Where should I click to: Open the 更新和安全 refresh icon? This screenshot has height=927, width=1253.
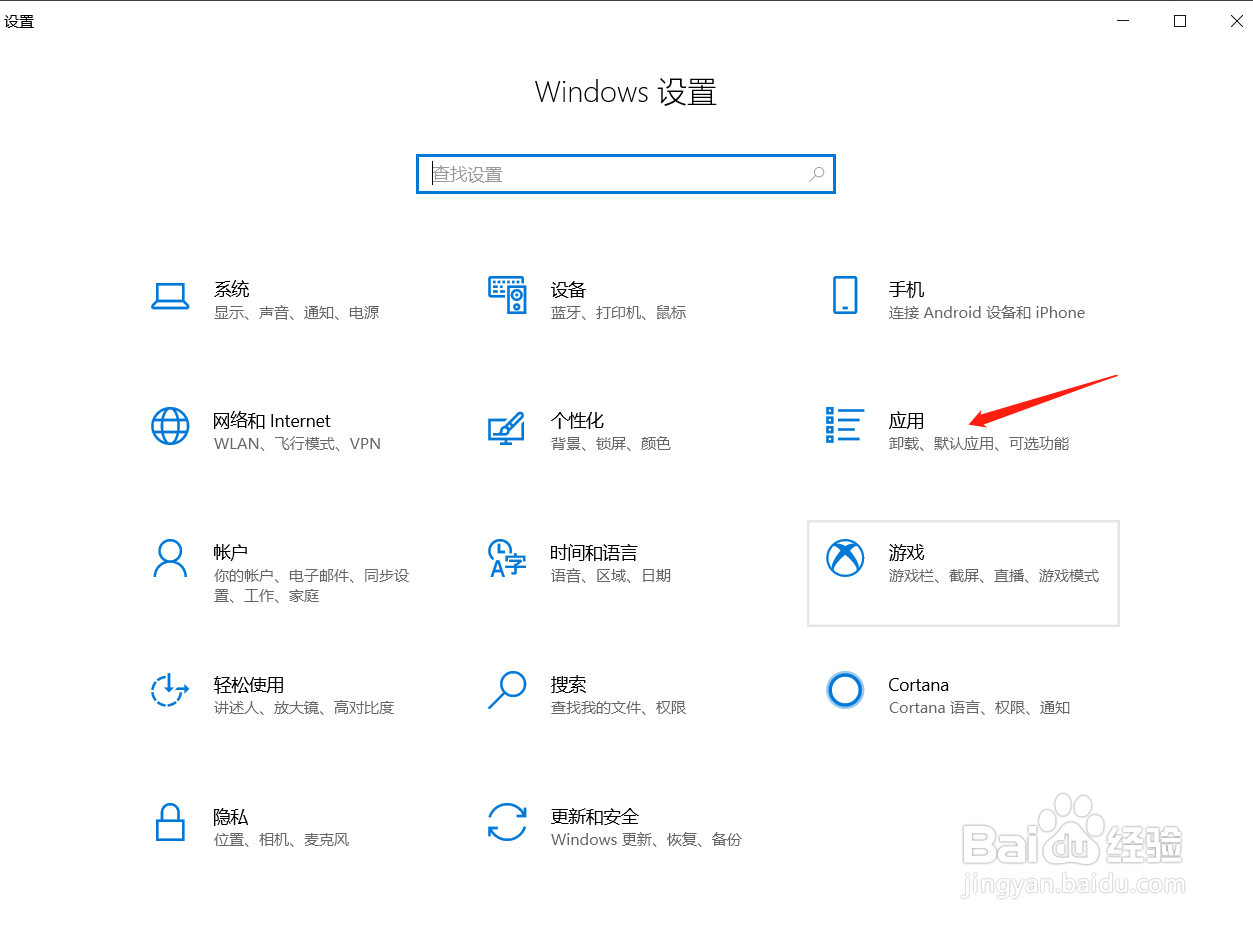pyautogui.click(x=507, y=824)
